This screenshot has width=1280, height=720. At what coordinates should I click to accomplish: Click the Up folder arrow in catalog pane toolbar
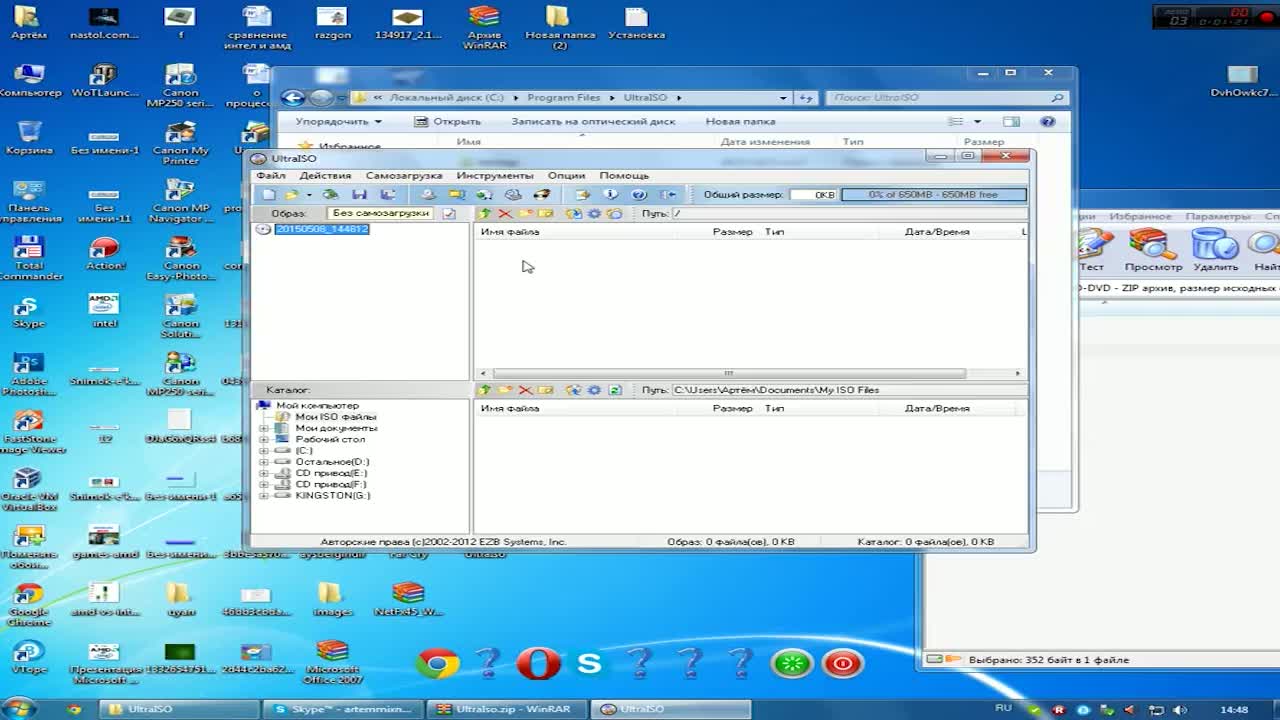[x=484, y=390]
